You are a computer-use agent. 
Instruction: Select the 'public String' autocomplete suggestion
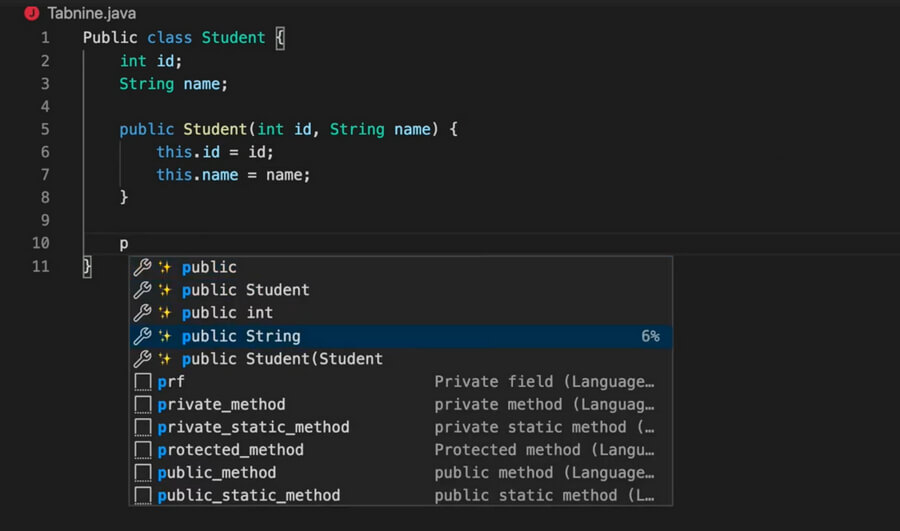[x=401, y=336]
